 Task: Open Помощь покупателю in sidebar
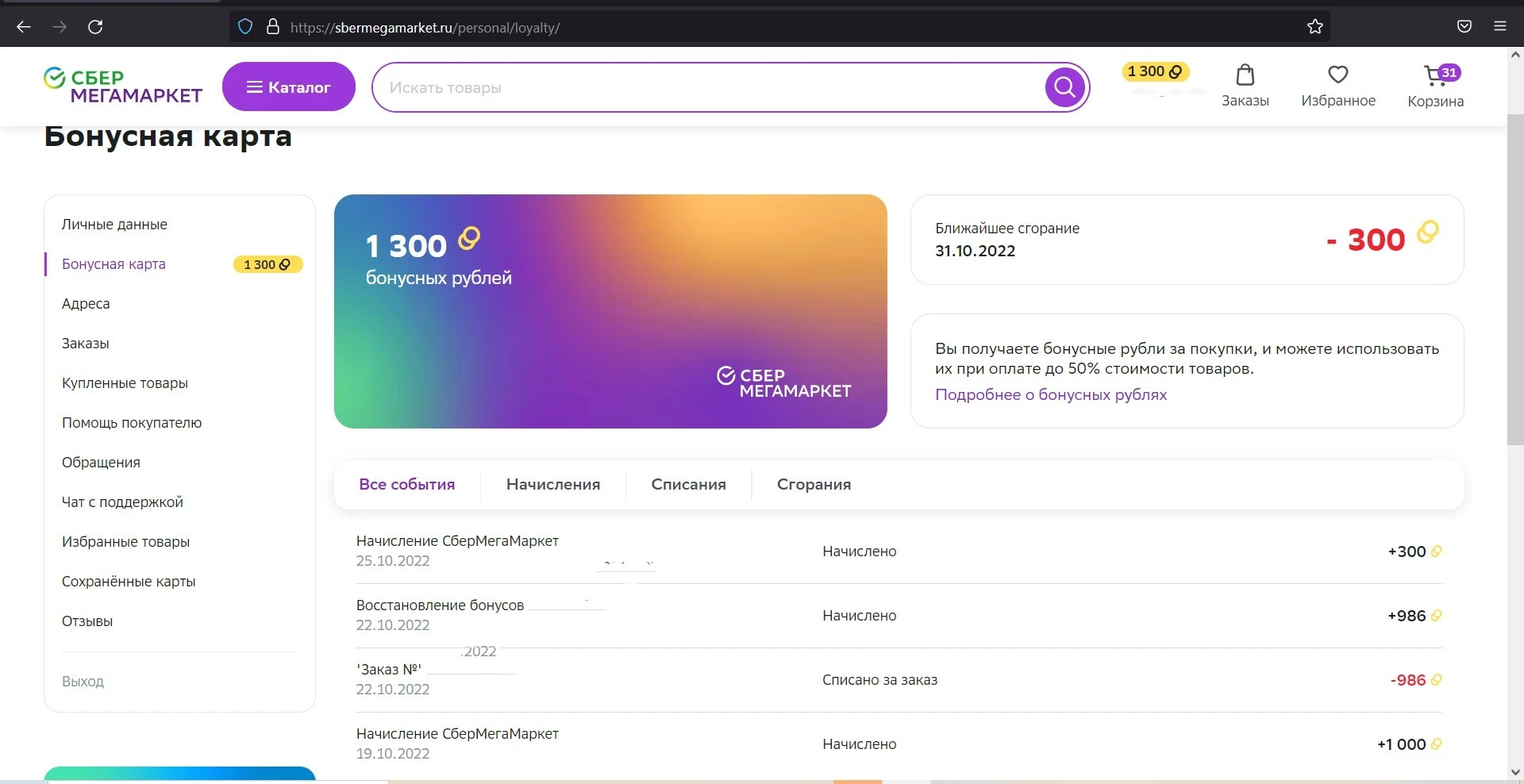(132, 423)
